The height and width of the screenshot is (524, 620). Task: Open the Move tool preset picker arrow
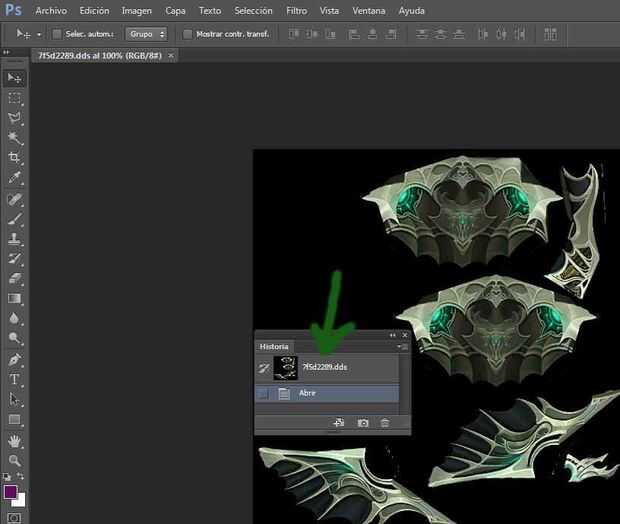[x=38, y=34]
